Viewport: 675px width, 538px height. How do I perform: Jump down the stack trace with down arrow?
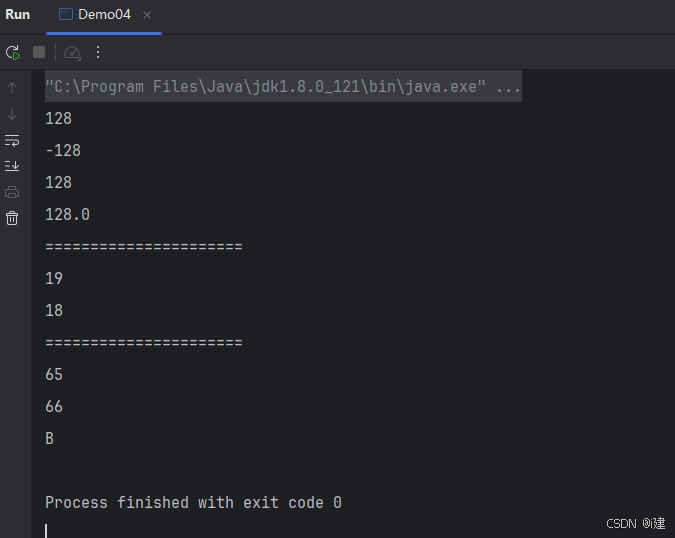pyautogui.click(x=12, y=114)
